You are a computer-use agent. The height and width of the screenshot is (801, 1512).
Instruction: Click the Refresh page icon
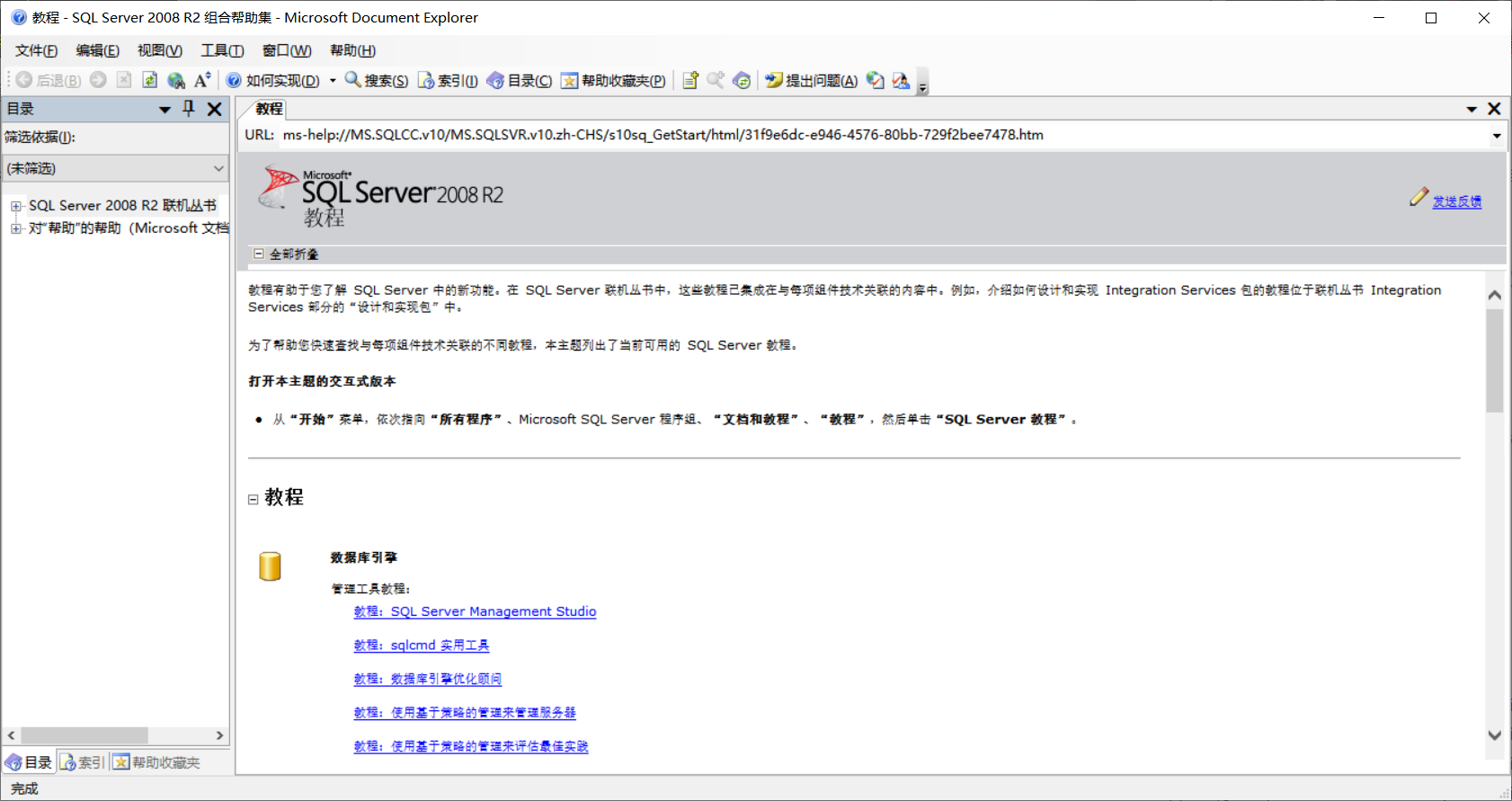click(x=150, y=80)
